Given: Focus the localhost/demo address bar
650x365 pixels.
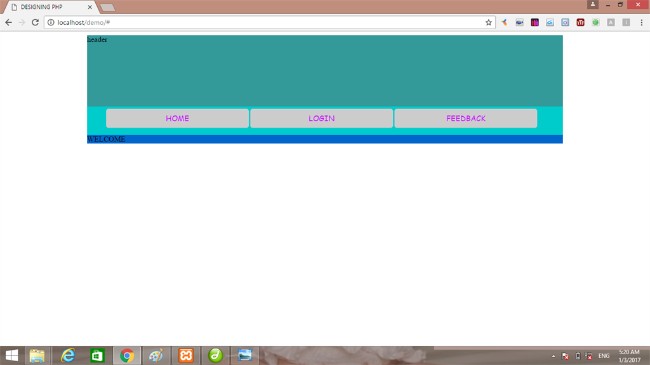Looking at the screenshot, I should [x=269, y=22].
